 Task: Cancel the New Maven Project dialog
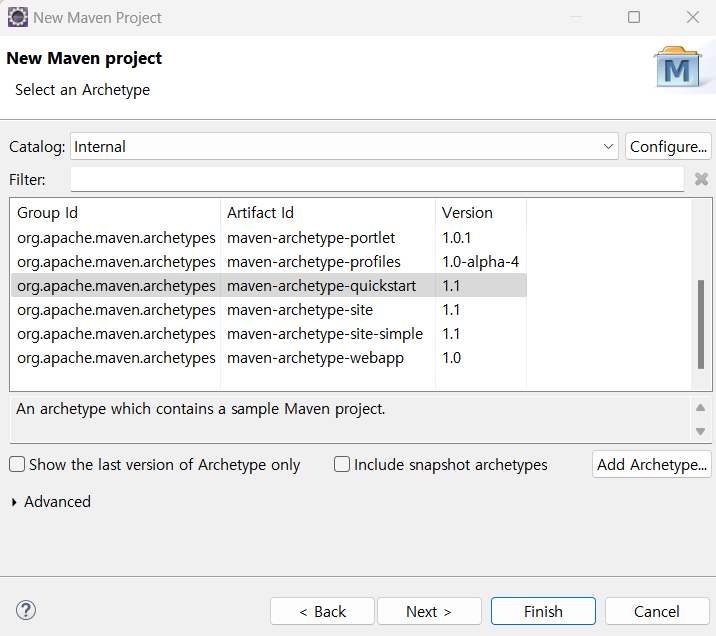pos(657,611)
